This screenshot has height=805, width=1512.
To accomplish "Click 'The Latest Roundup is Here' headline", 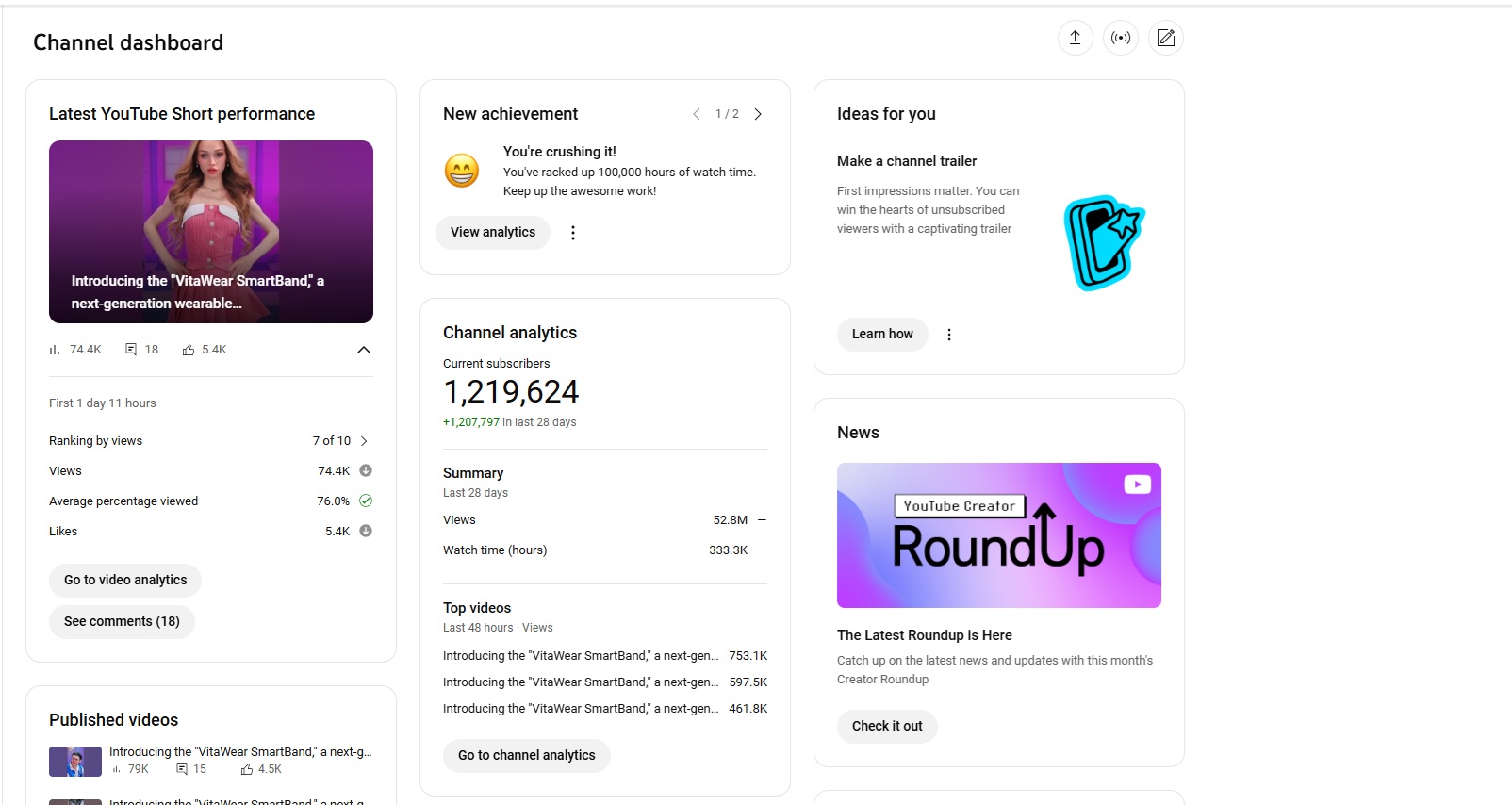I will [x=925, y=635].
